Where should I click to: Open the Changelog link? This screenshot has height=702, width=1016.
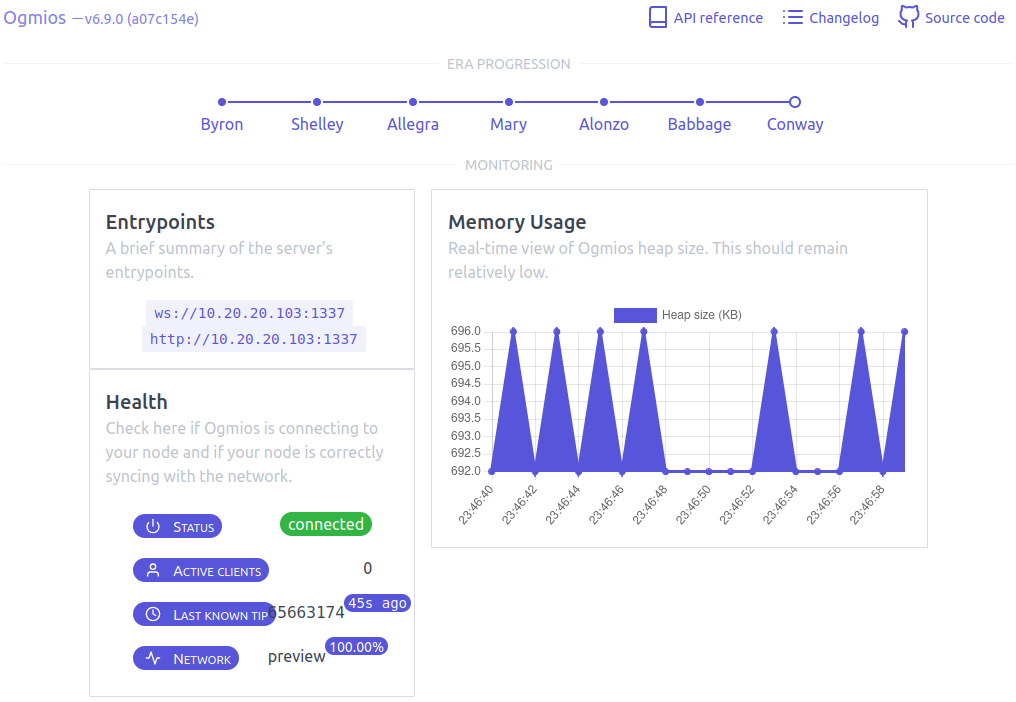coord(831,18)
